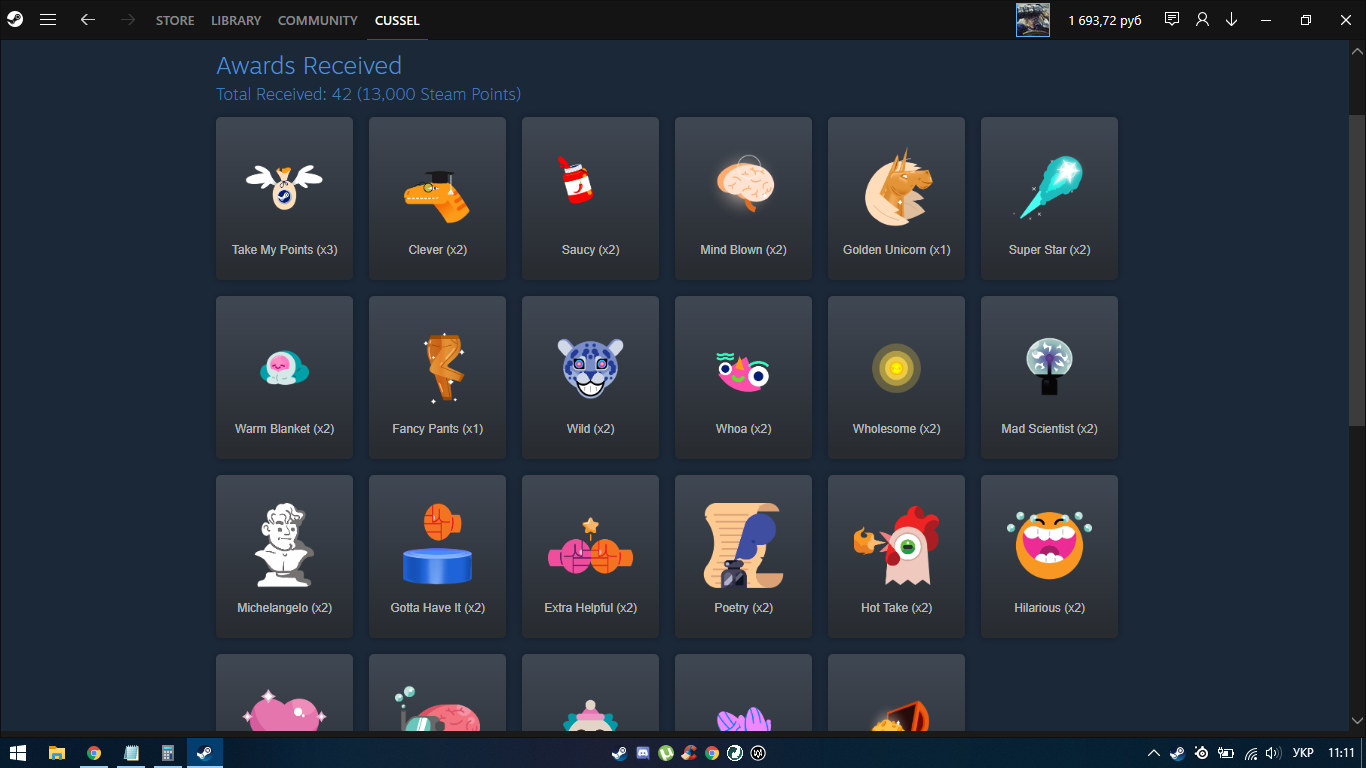Expand the hidden system tray icons
This screenshot has width=1366, height=768.
(x=1154, y=753)
